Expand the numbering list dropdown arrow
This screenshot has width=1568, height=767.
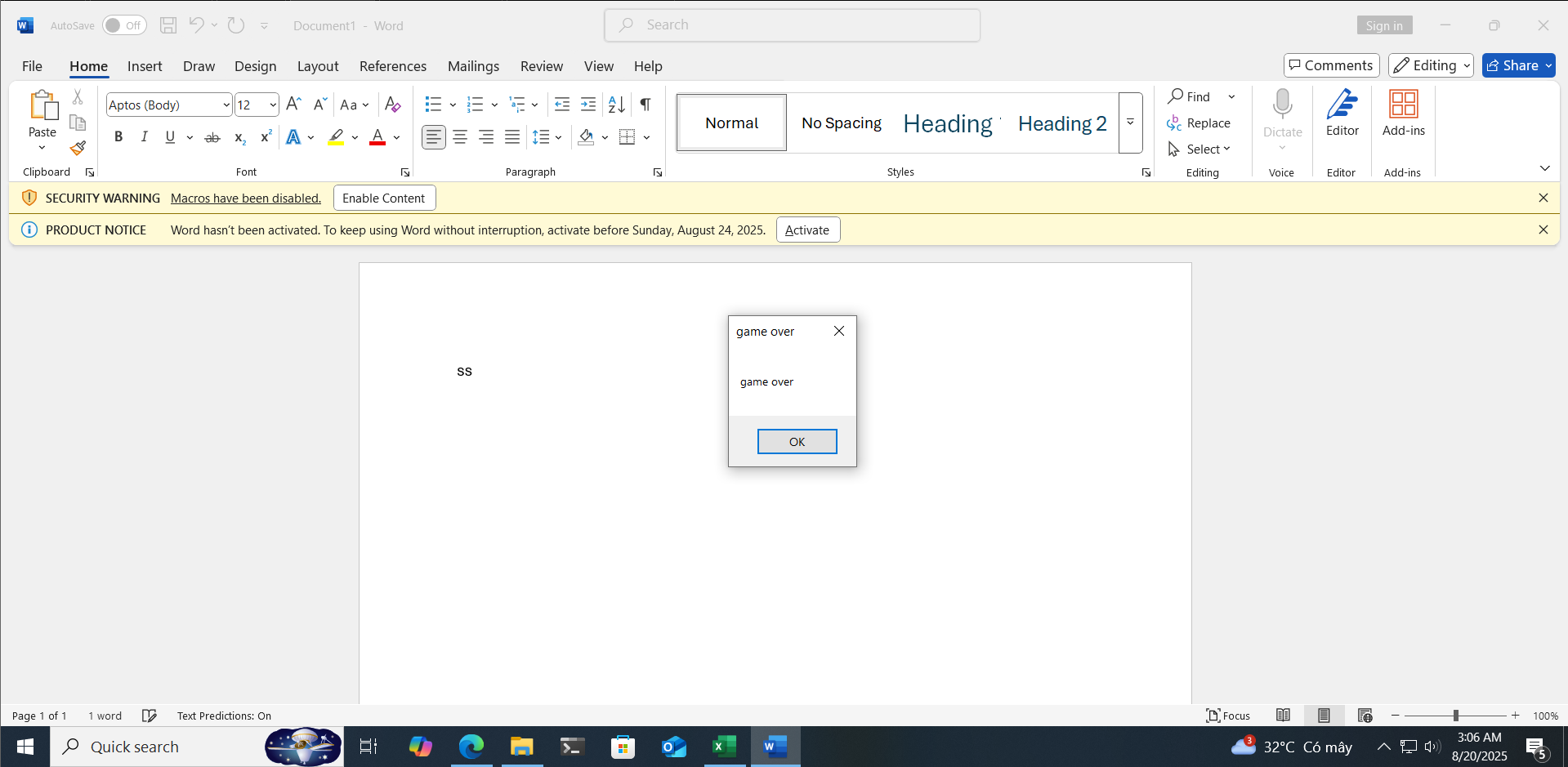click(x=494, y=105)
